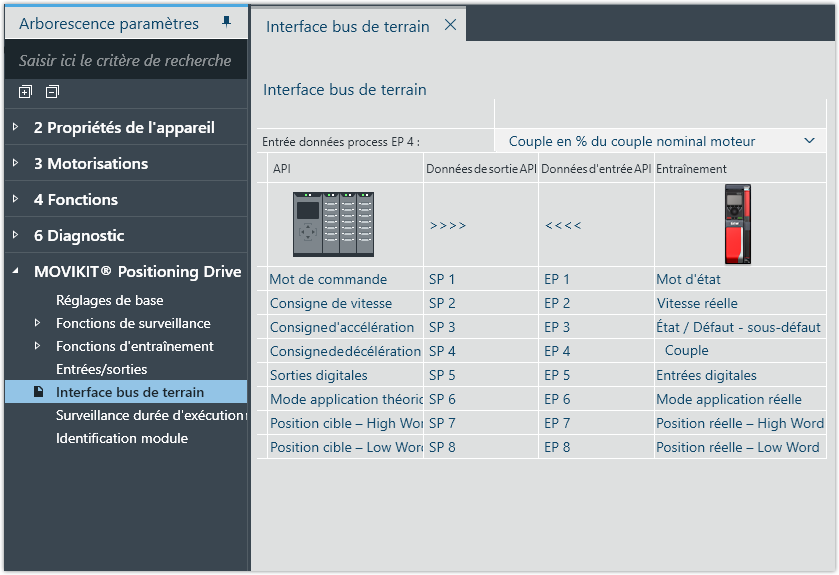Select the Couple entry for EP 4
Image resolution: width=839 pixels, height=575 pixels.
[x=686, y=351]
